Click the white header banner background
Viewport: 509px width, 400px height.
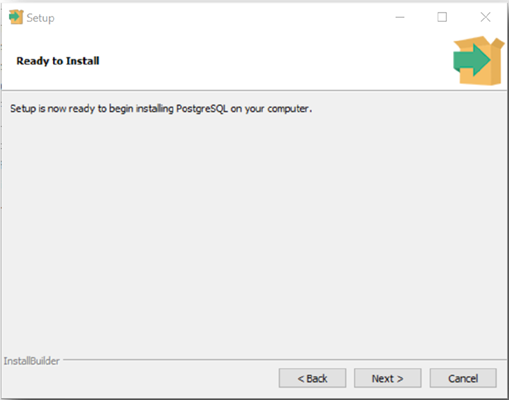pos(267,61)
